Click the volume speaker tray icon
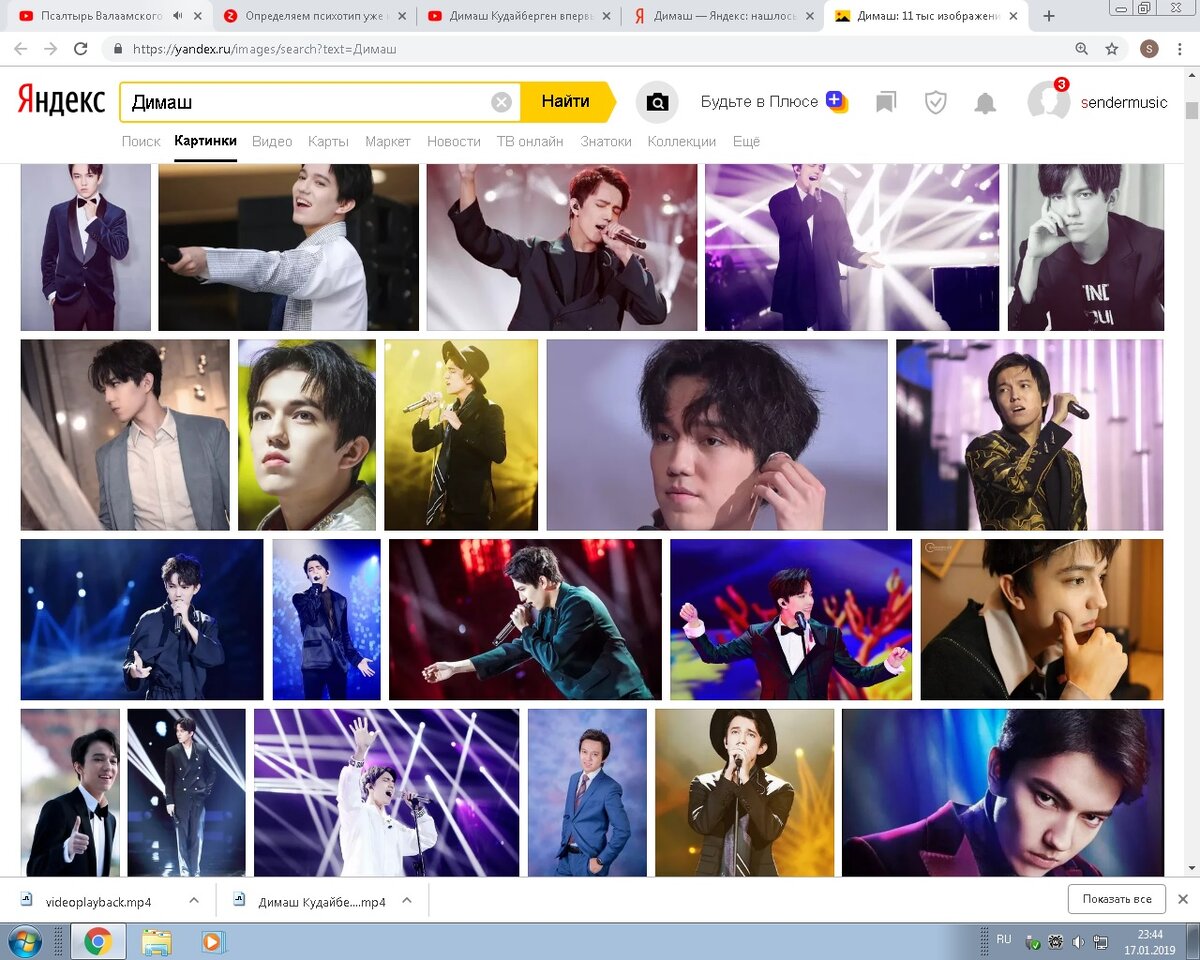The height and width of the screenshot is (960, 1200). [x=1078, y=942]
